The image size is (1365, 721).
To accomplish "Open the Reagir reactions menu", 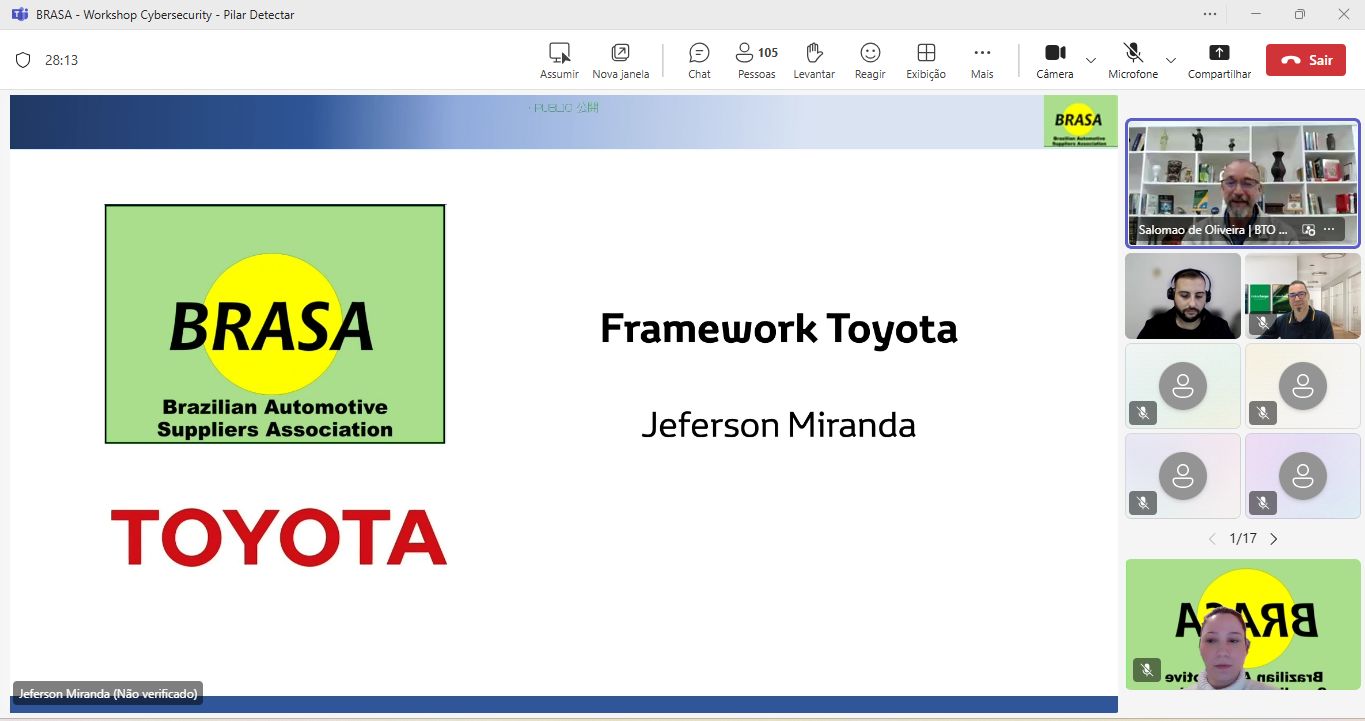I will 870,53.
